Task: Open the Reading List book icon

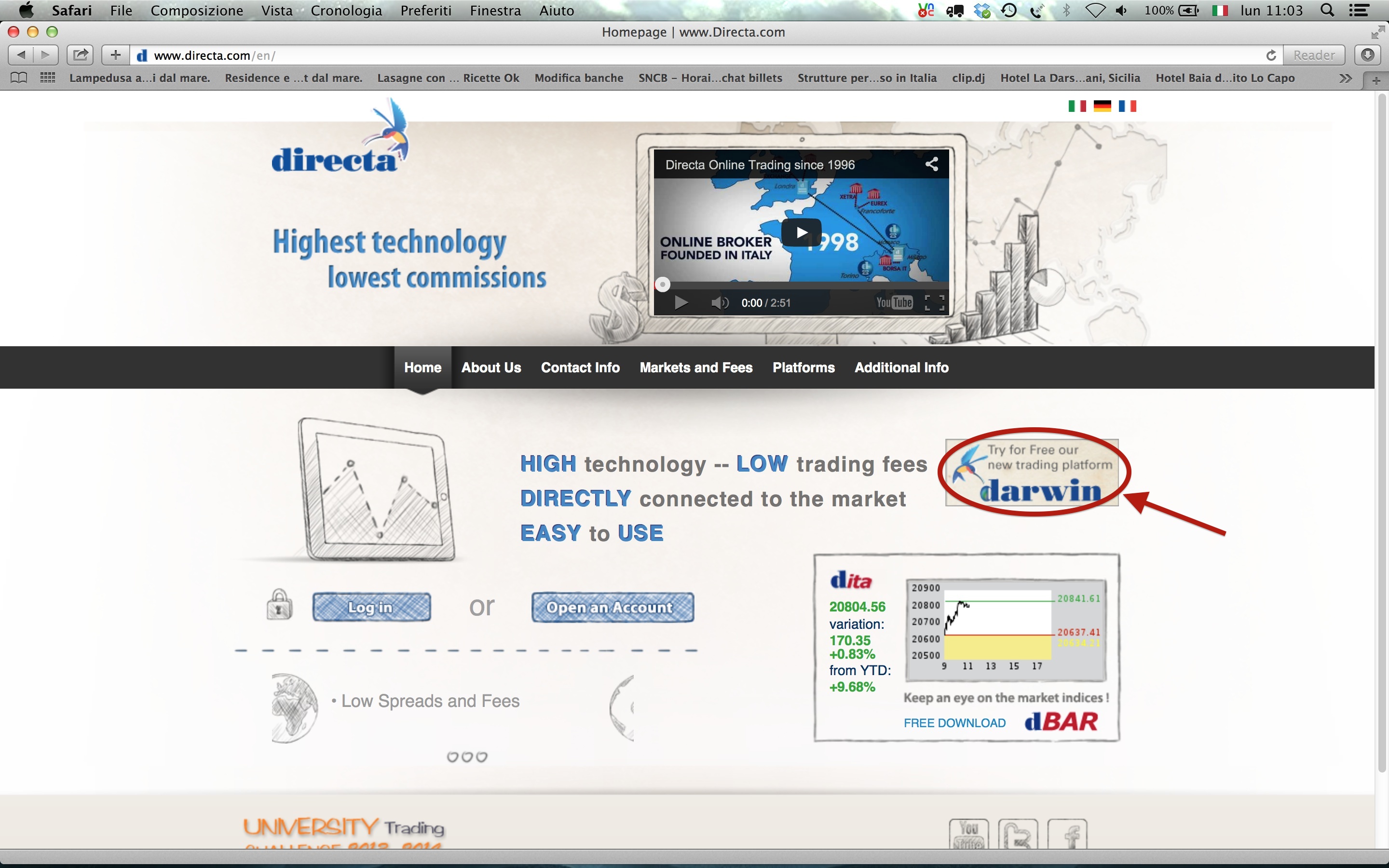Action: click(19, 78)
